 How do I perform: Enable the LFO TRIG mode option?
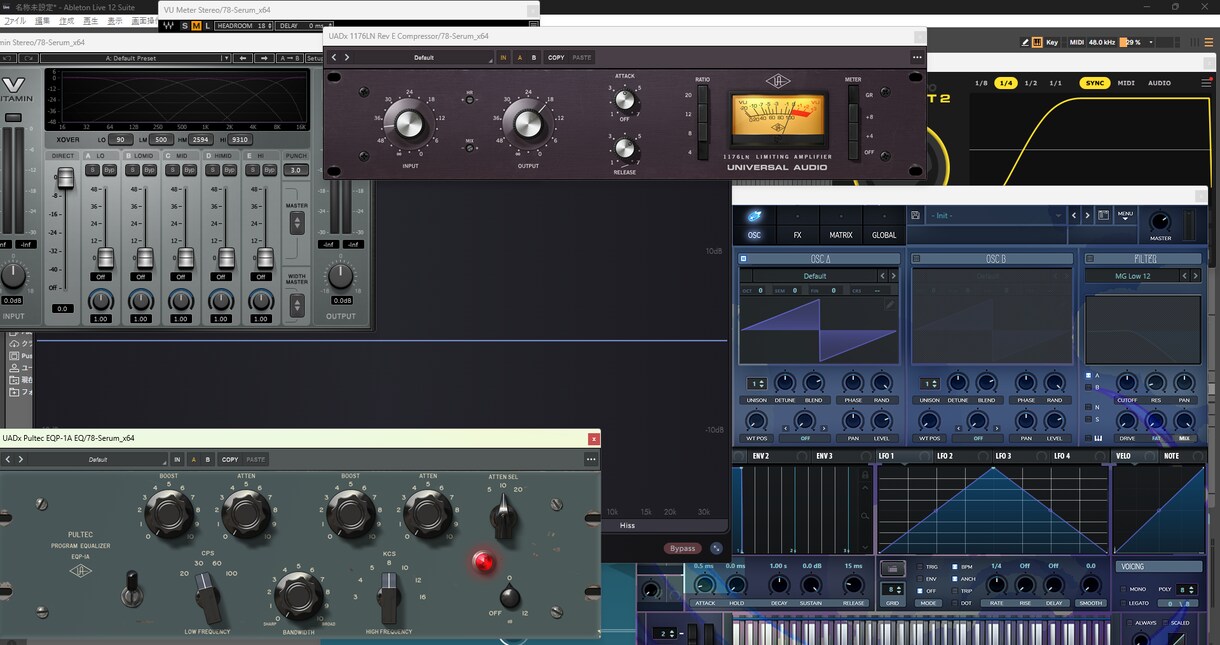point(920,567)
